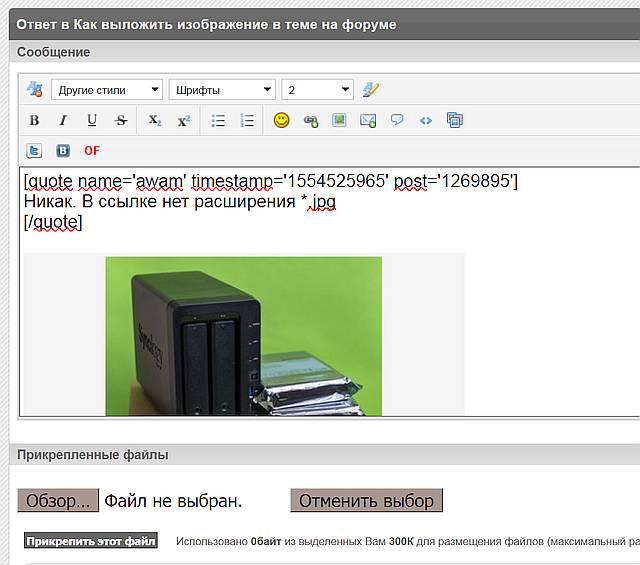Toggle italic formatting
Screen dimensions: 640x565
[63, 120]
